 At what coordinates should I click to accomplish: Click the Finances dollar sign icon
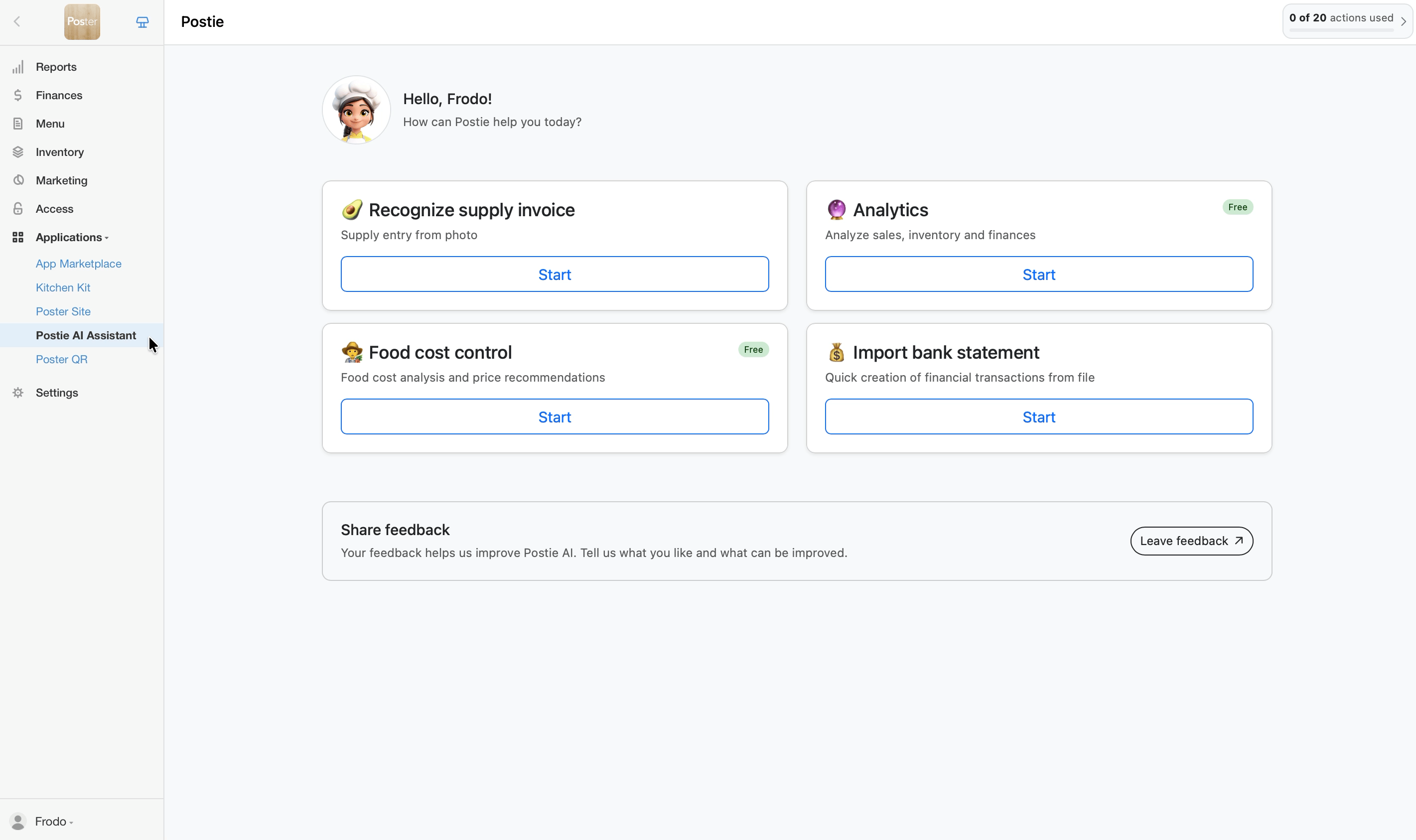click(x=18, y=95)
